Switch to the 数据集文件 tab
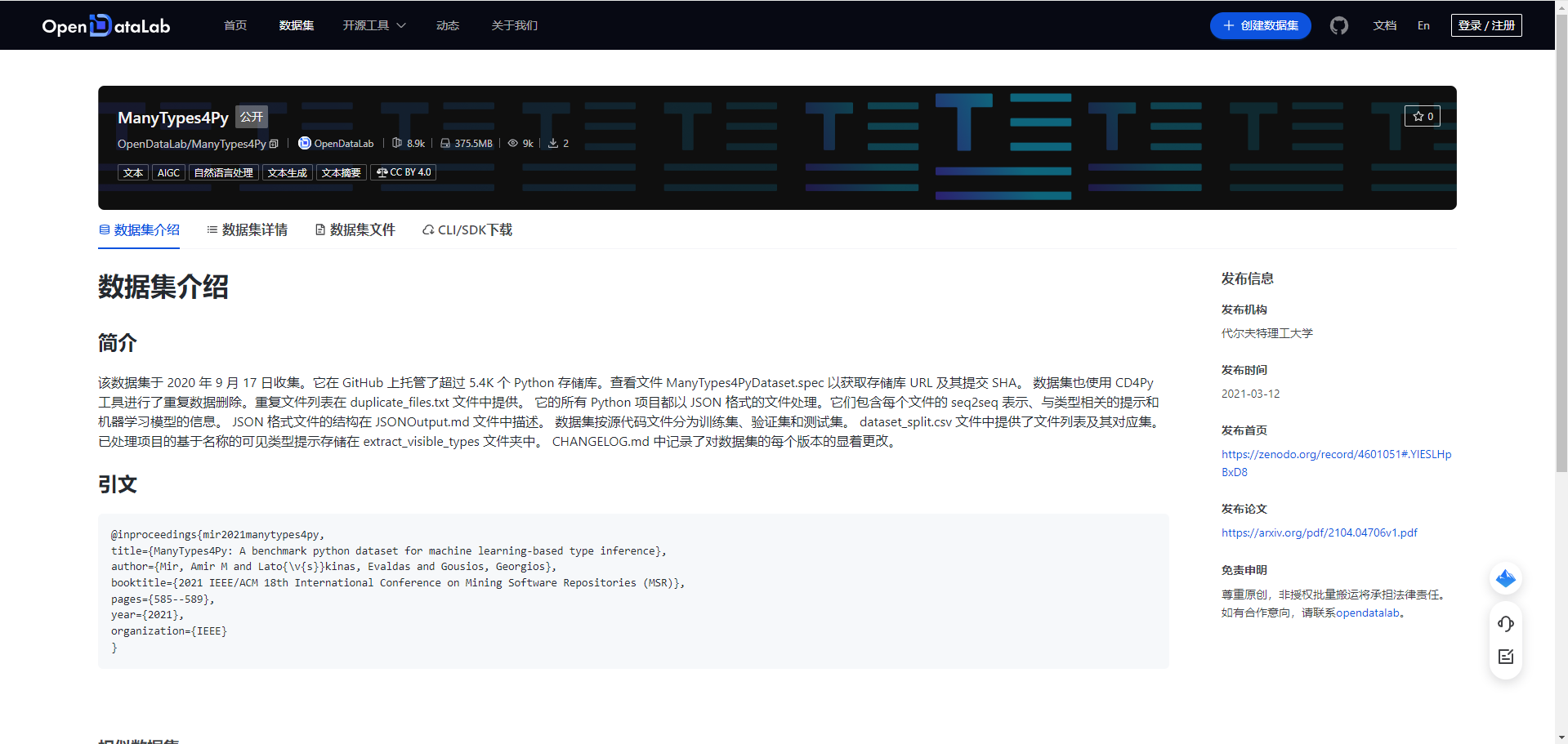This screenshot has width=1568, height=744. pos(355,230)
